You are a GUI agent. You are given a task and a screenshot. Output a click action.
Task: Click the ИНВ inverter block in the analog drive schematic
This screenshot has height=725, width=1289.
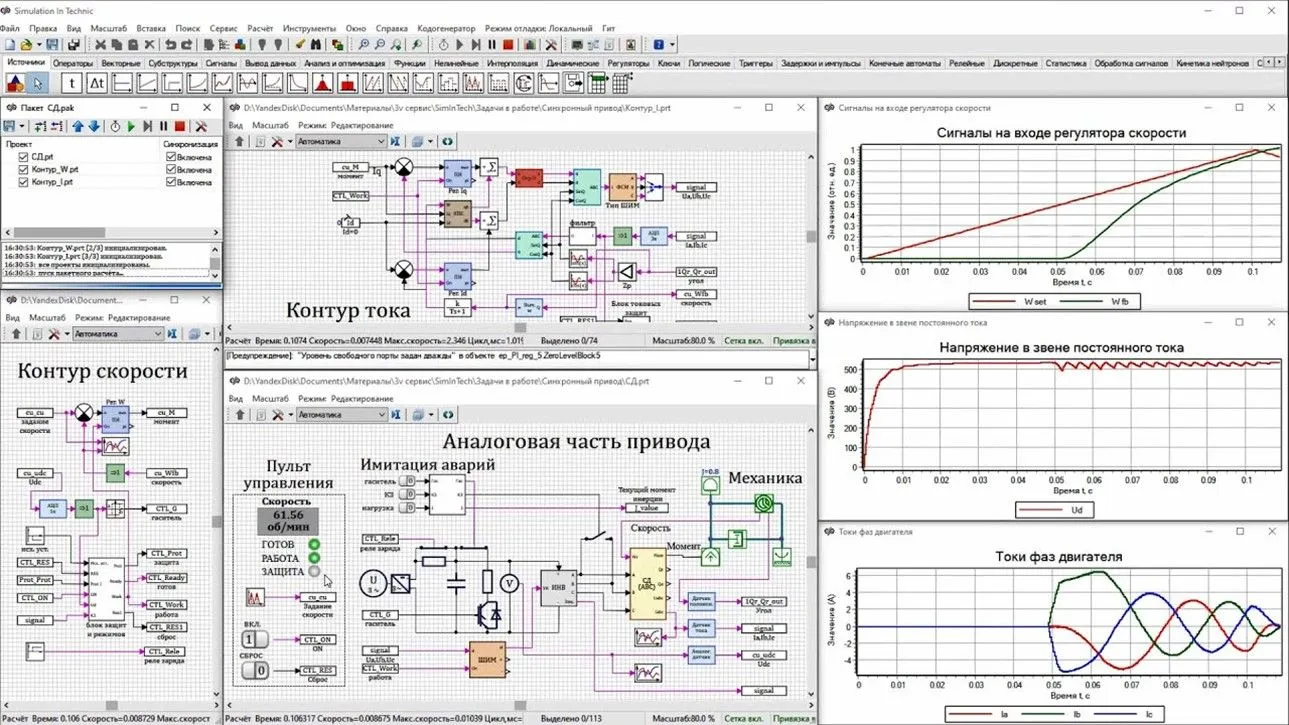pos(558,587)
